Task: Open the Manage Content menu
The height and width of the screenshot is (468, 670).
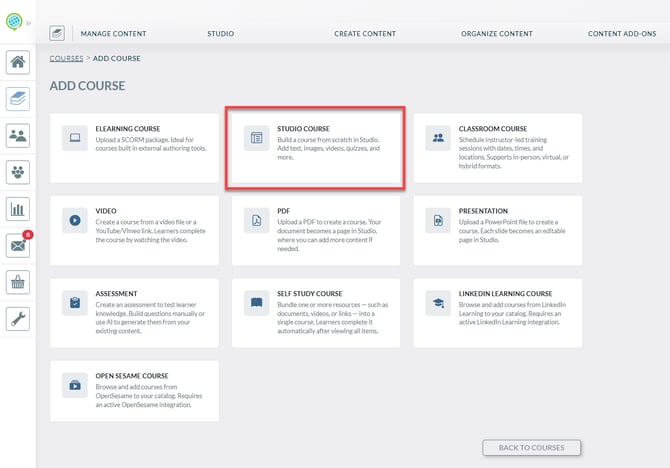Action: [x=113, y=34]
